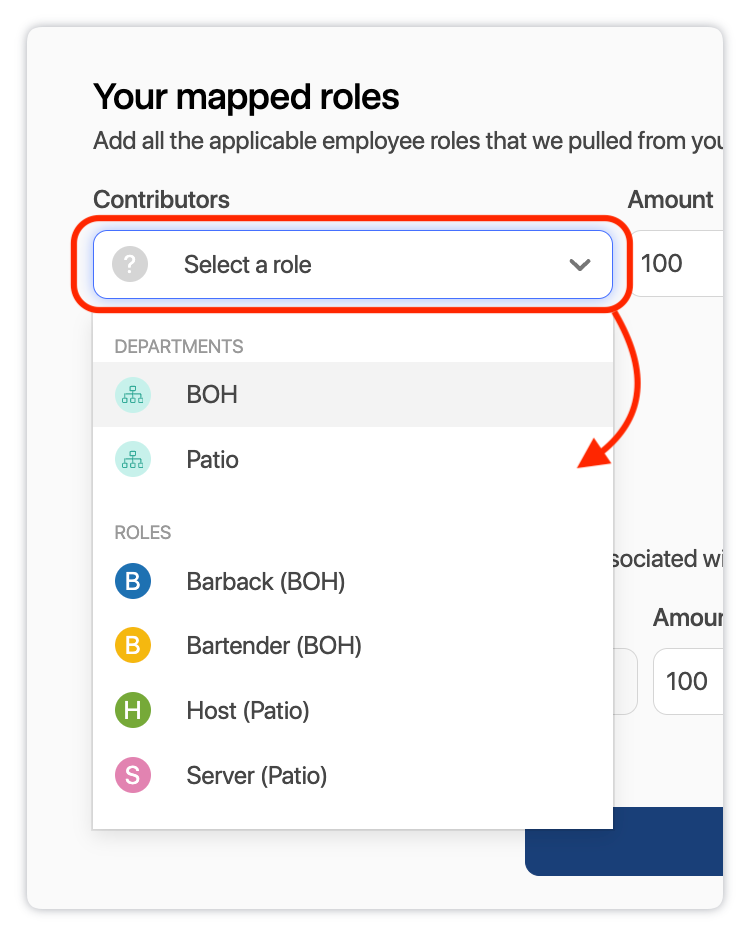
Task: Click the Patio department org-chart icon
Action: [x=133, y=460]
